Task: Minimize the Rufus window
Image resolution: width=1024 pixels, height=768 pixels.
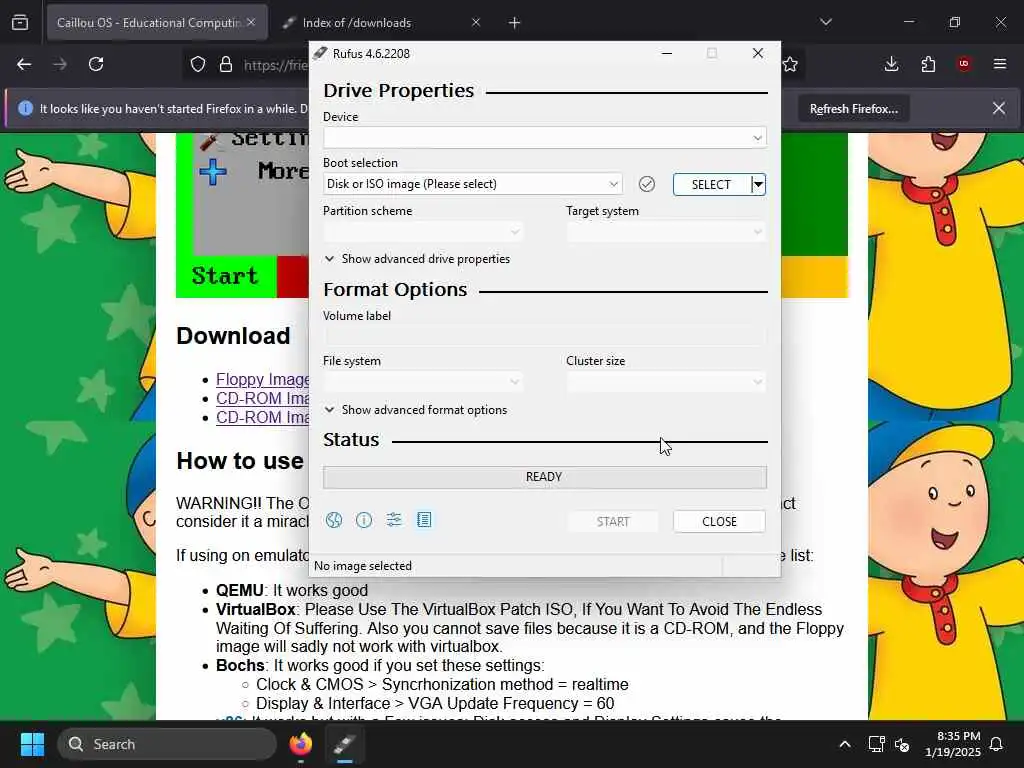Action: [667, 54]
